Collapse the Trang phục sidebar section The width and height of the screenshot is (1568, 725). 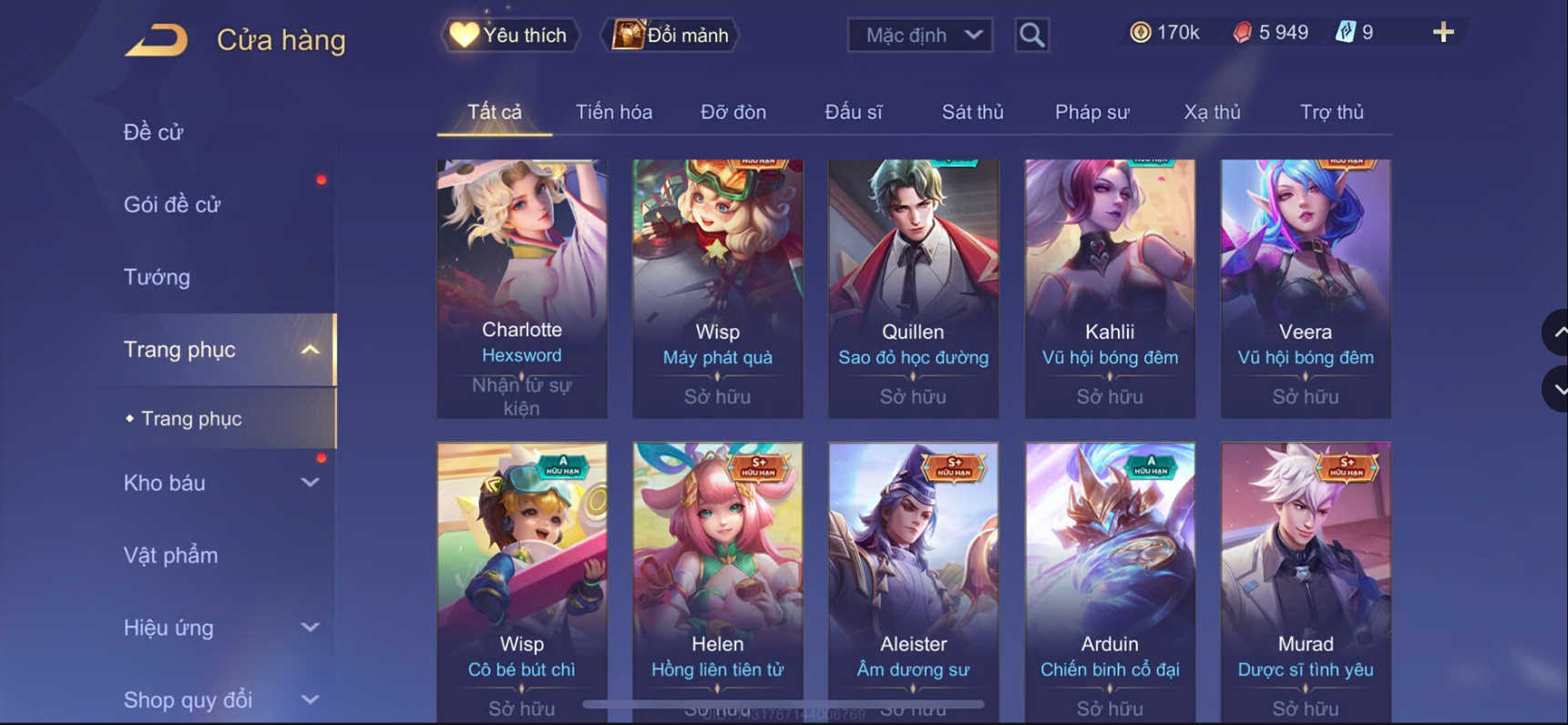(x=310, y=350)
